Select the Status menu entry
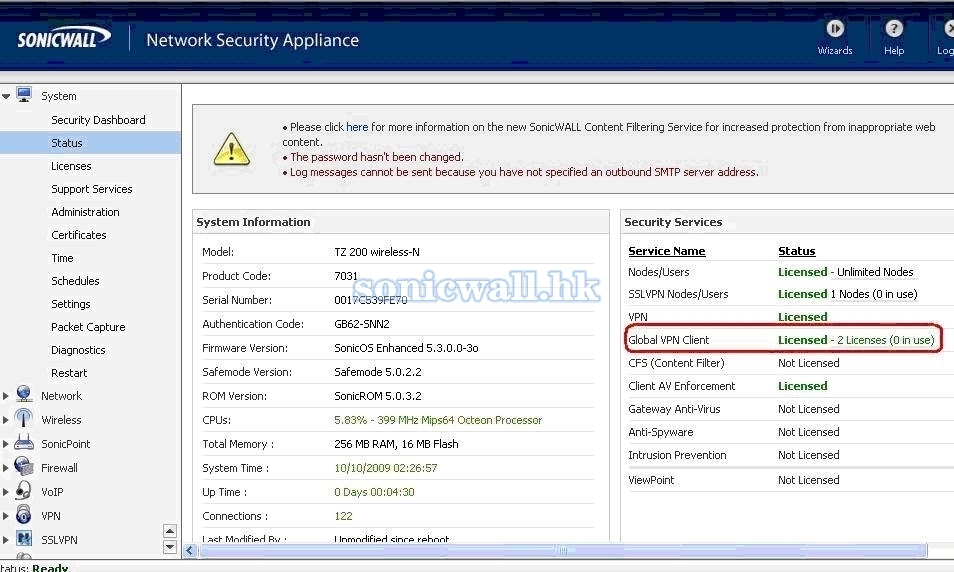The width and height of the screenshot is (954, 572). click(x=91, y=143)
